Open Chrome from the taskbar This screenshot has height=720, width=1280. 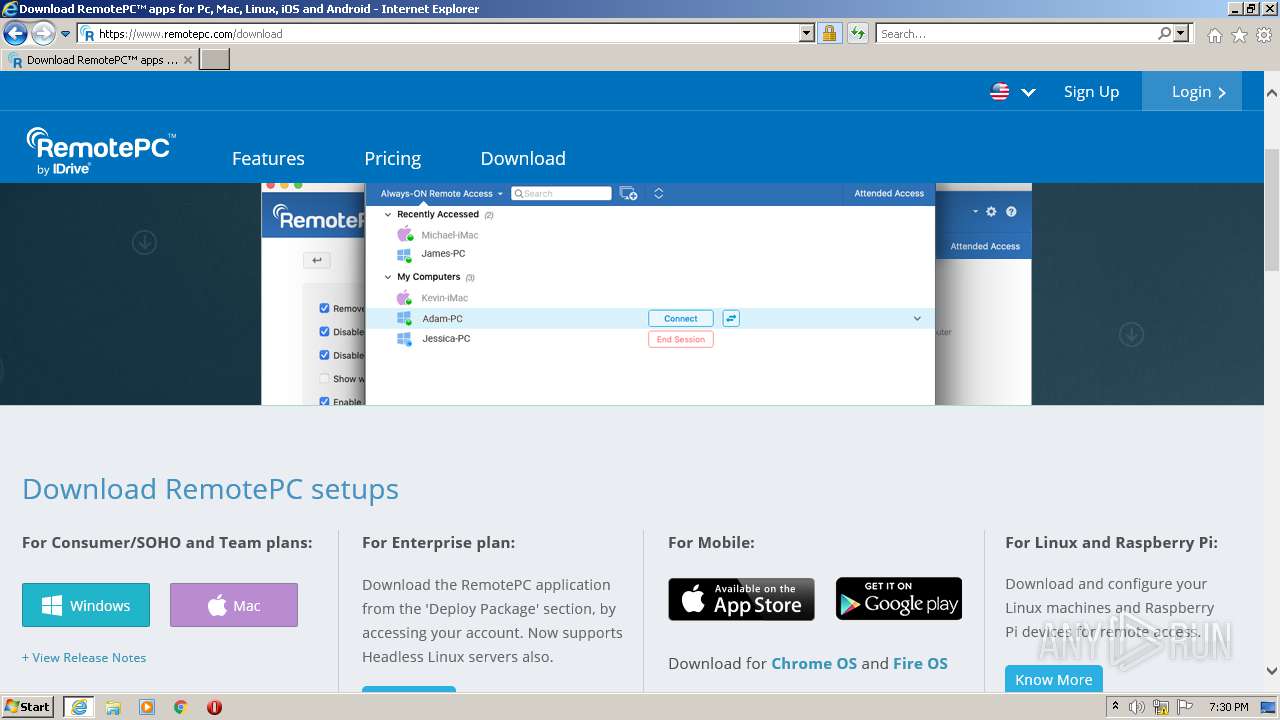click(181, 707)
